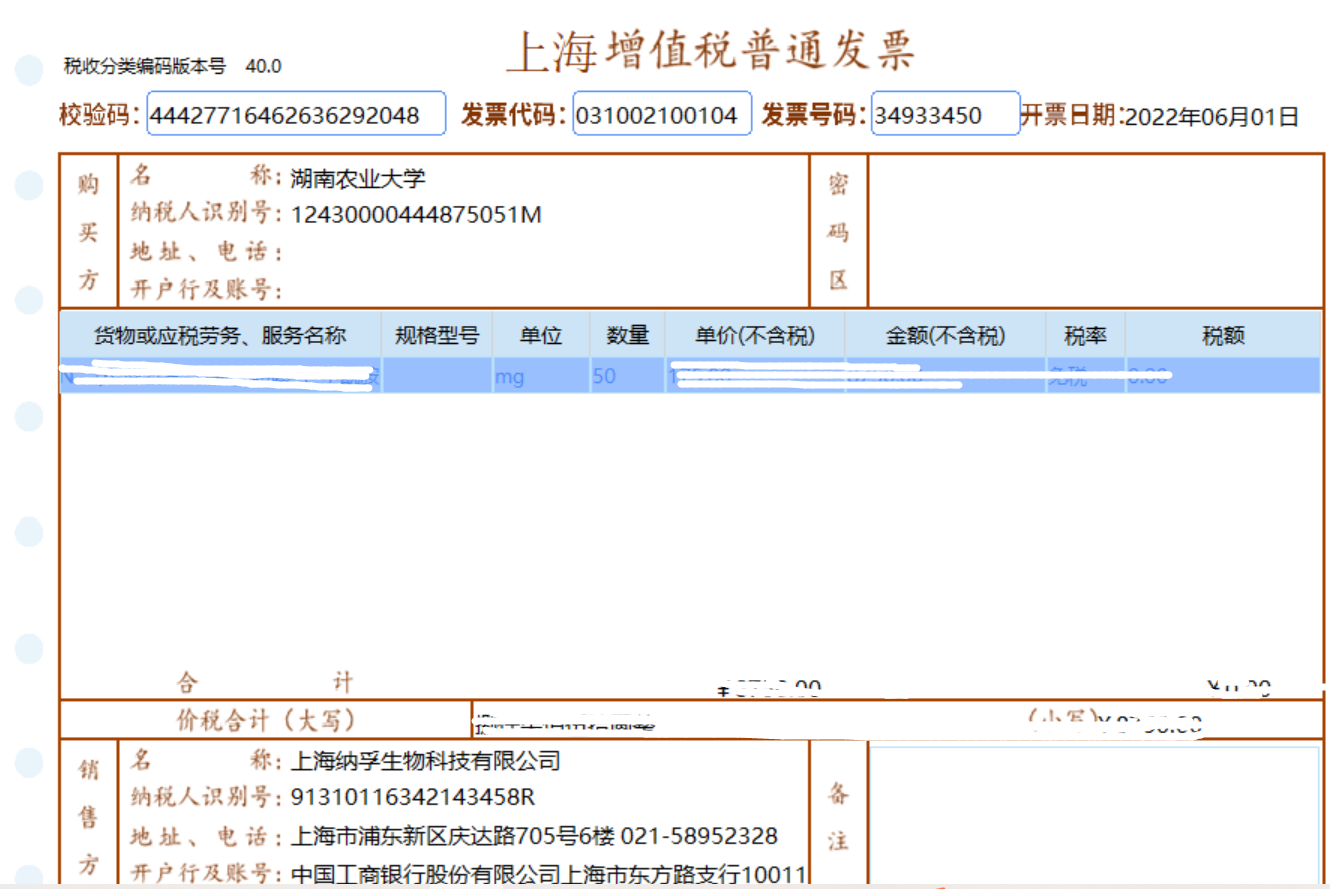
Task: Select buyer tax ID 12430000444875051M
Action: coord(416,214)
